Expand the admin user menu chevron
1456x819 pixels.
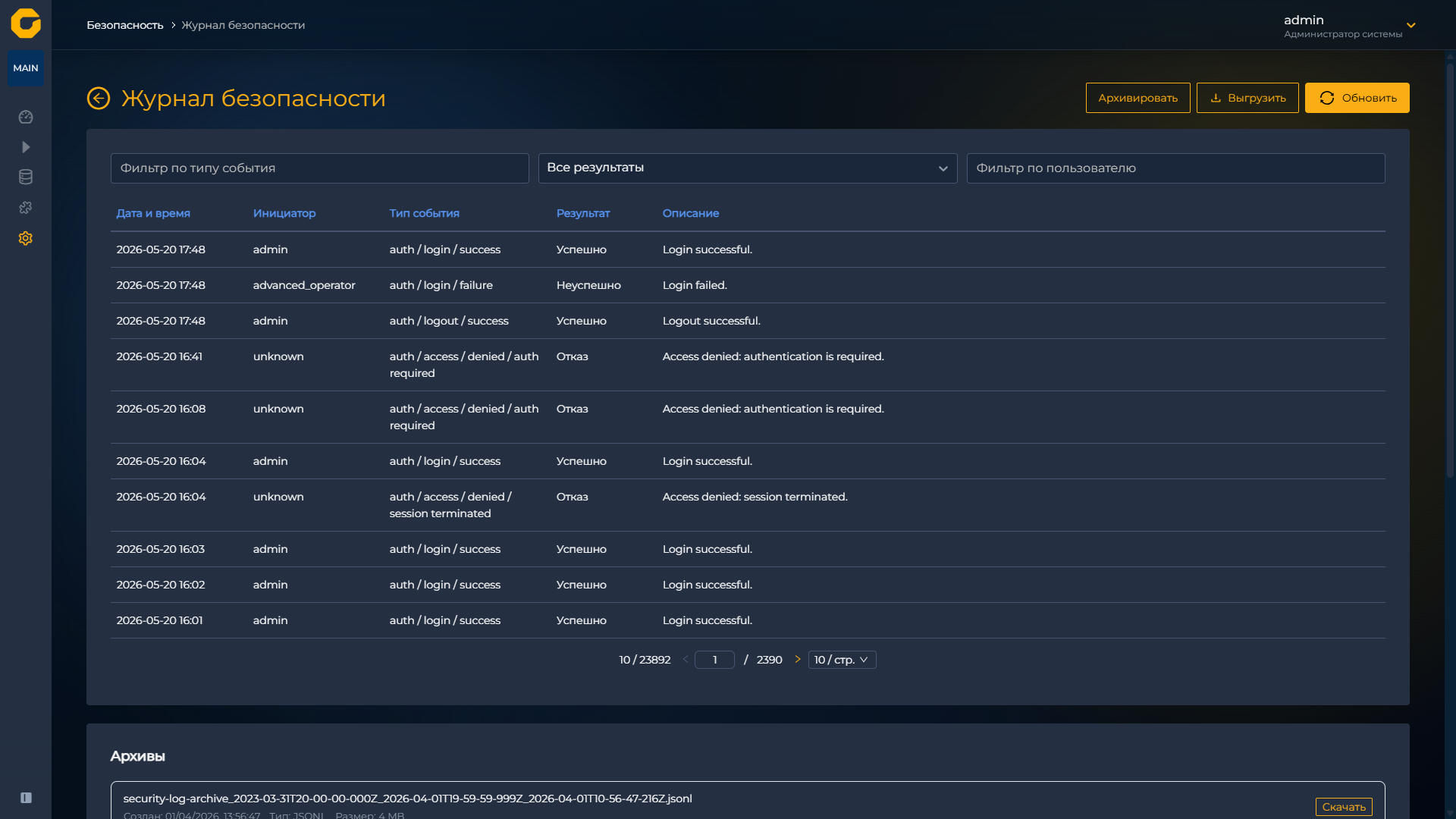pyautogui.click(x=1411, y=25)
